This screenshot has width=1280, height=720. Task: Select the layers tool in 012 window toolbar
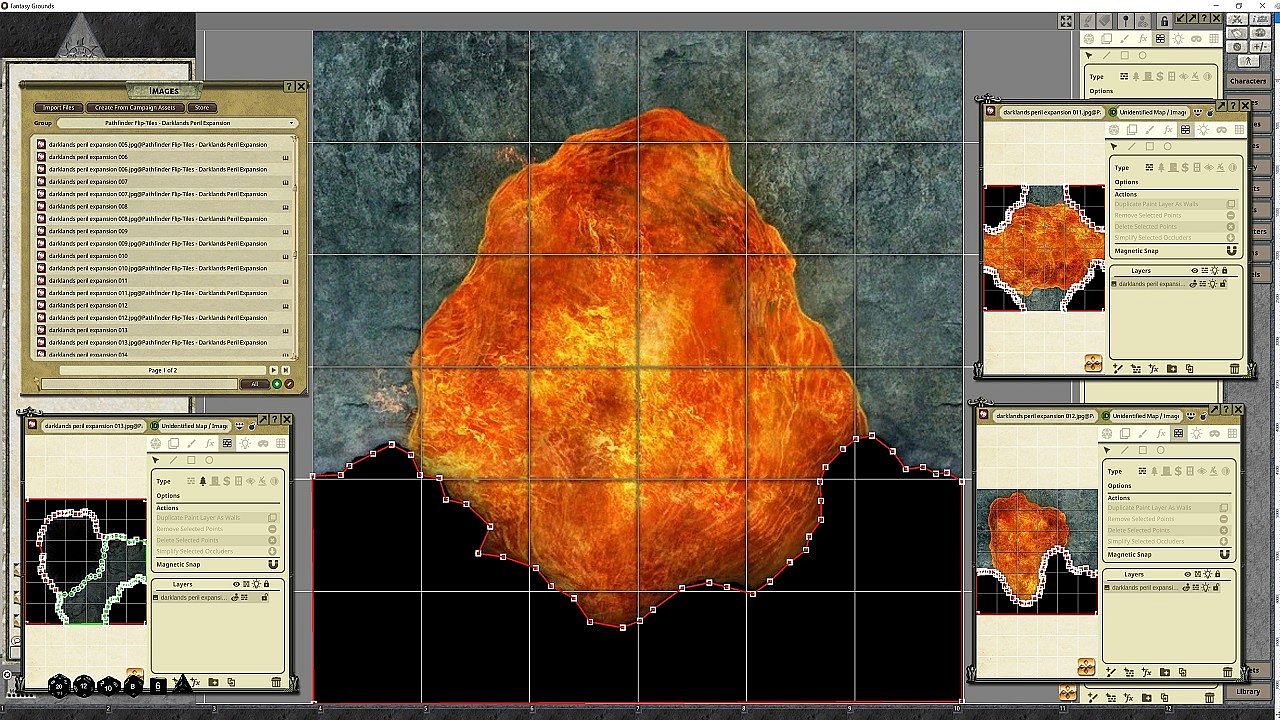[1124, 433]
